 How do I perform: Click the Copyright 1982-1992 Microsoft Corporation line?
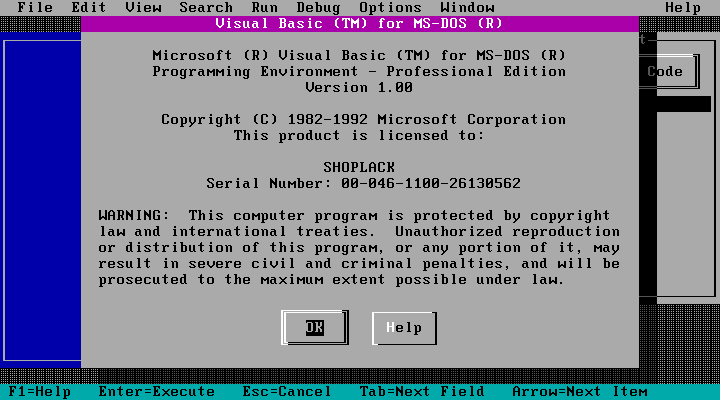(363, 119)
